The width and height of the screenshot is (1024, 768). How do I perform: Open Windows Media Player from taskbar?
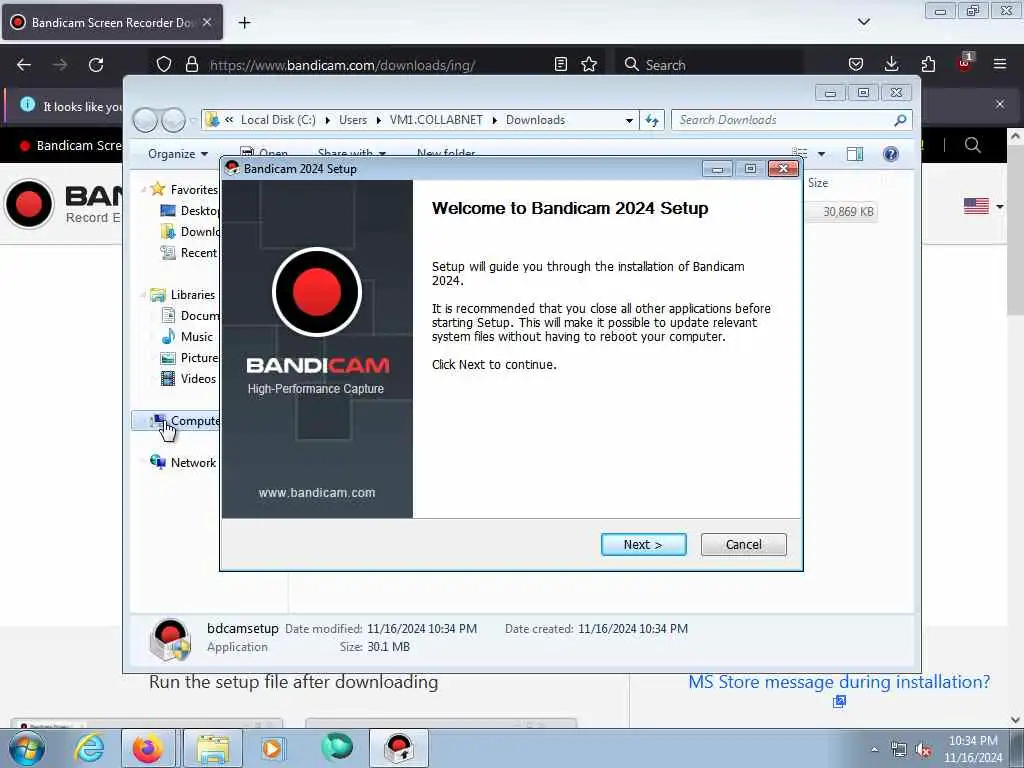(273, 748)
